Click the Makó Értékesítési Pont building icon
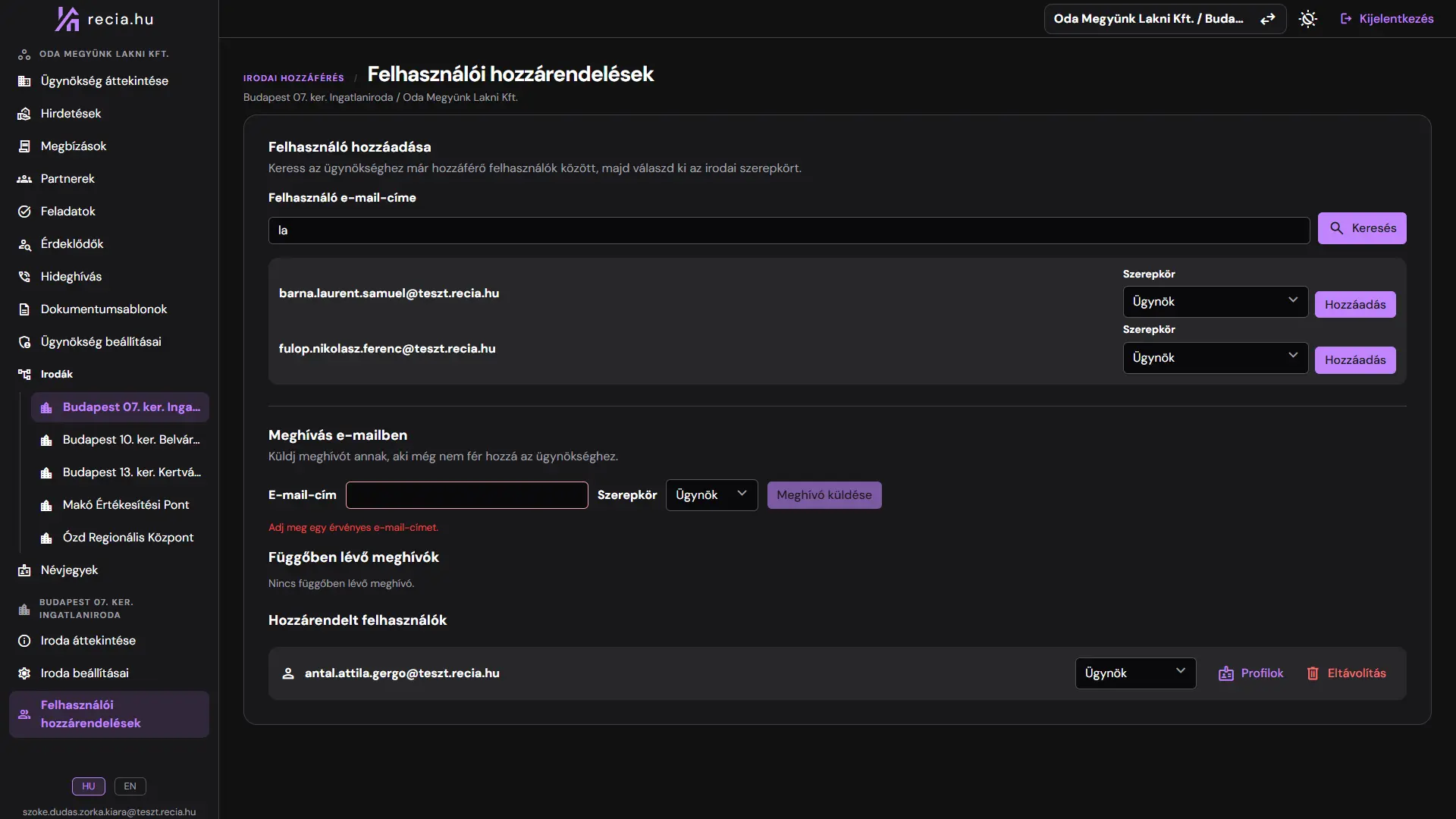Screen dimensions: 1456x819 pyautogui.click(x=46, y=505)
